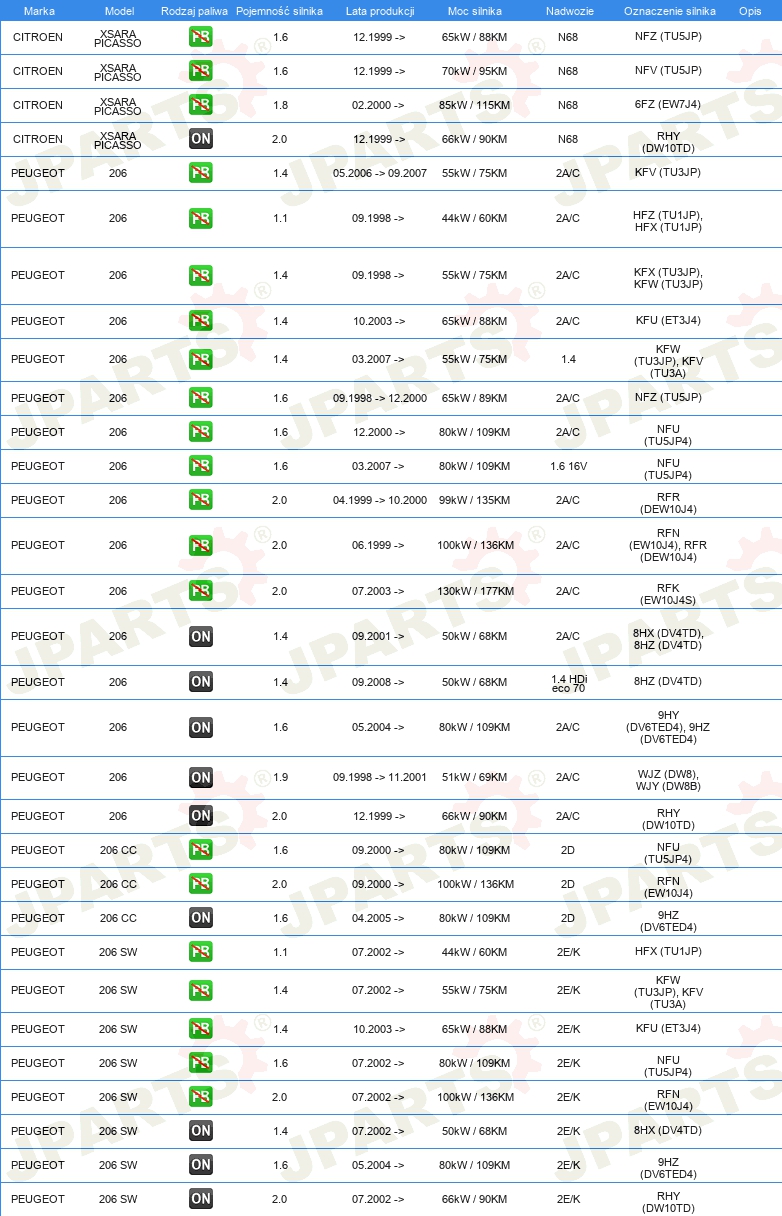Image resolution: width=782 pixels, height=1216 pixels.
Task: Select the 09.1998 -> 12.2000 date cell
Action: pyautogui.click(x=379, y=398)
